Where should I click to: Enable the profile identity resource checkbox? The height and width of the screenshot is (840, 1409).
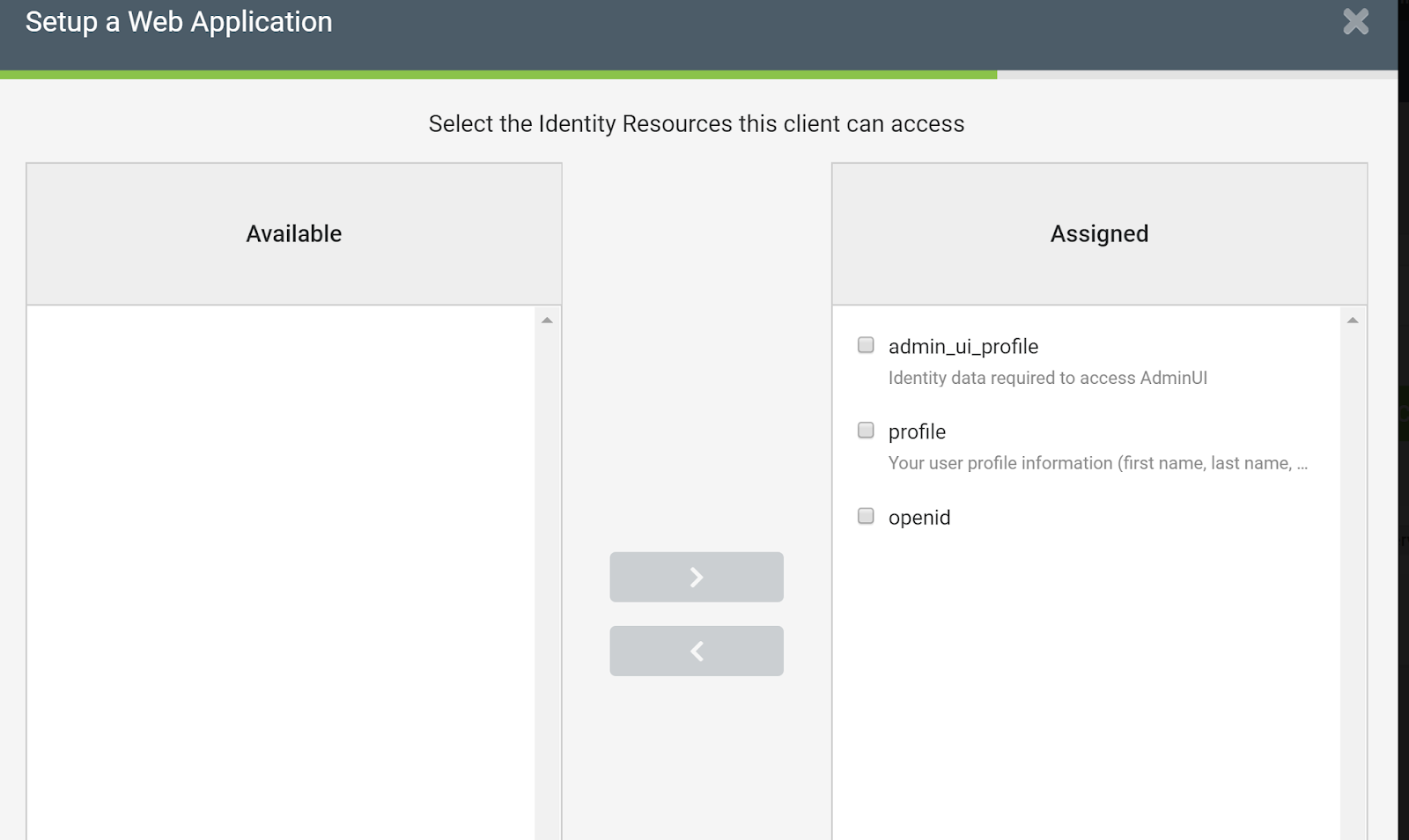(x=866, y=431)
